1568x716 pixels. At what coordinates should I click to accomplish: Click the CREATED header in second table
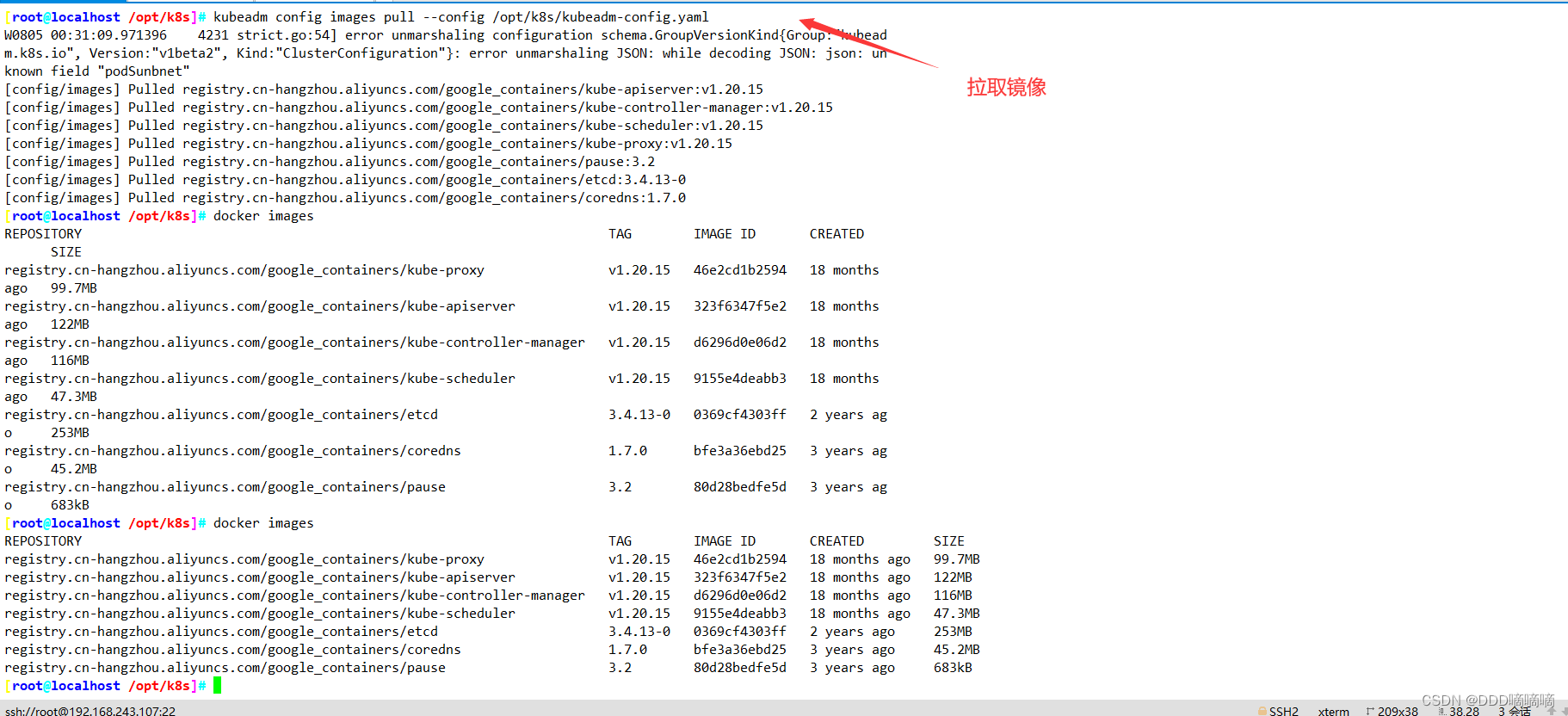pos(836,540)
